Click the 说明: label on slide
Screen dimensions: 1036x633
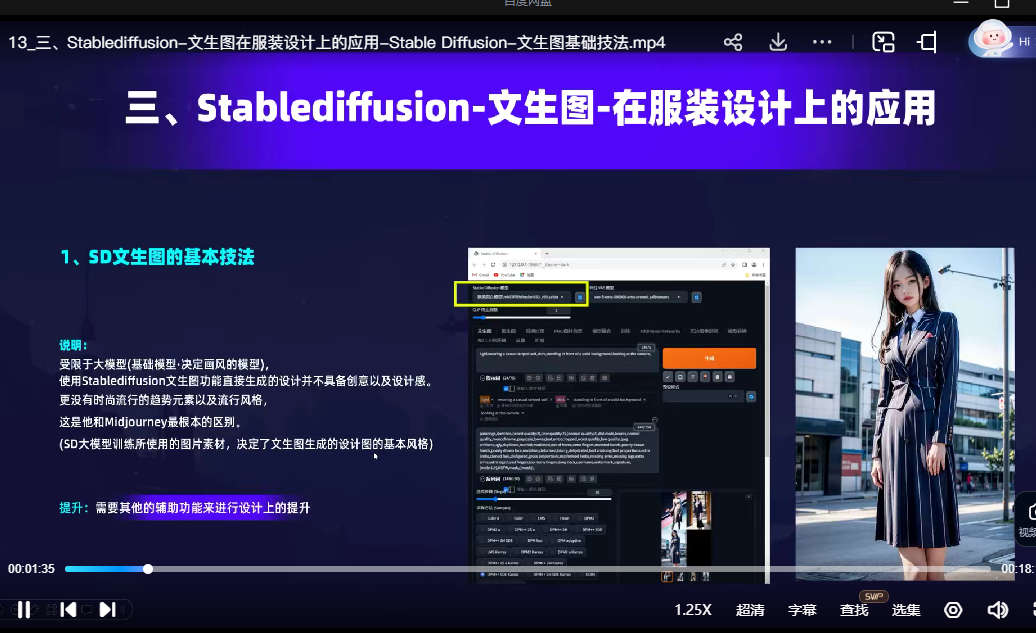73,345
